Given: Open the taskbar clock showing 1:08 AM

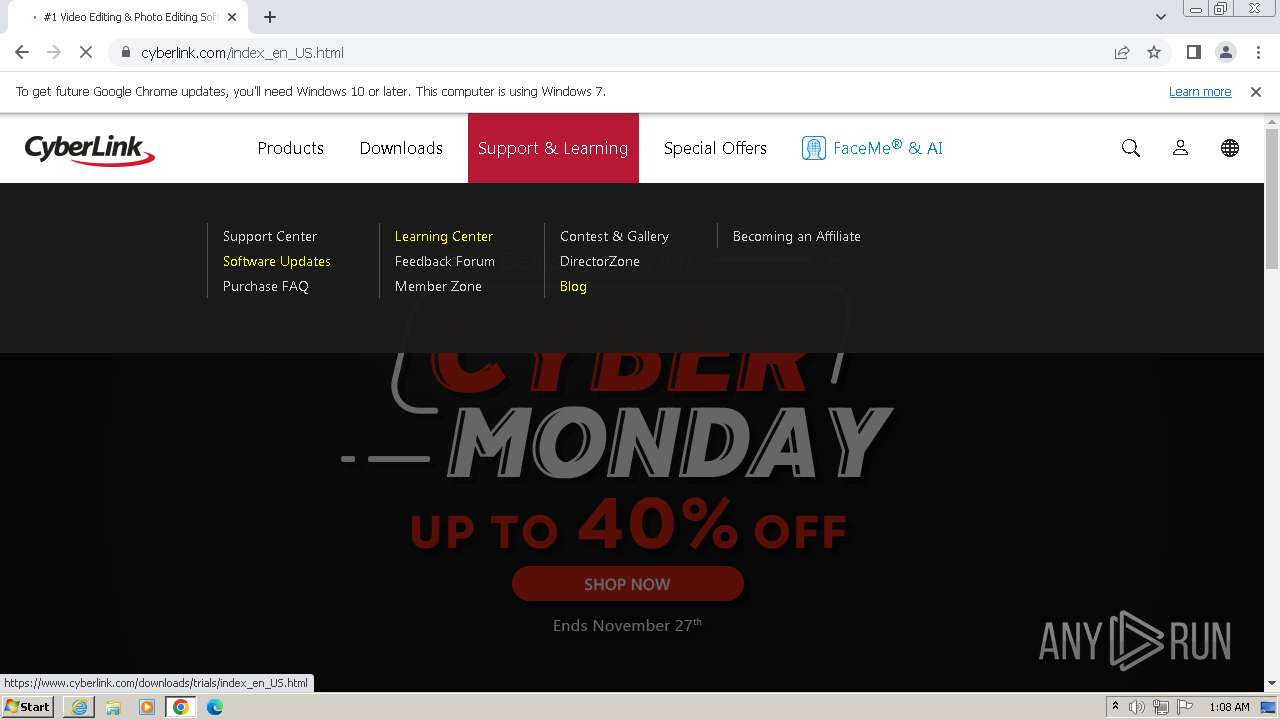Looking at the screenshot, I should tap(1229, 707).
